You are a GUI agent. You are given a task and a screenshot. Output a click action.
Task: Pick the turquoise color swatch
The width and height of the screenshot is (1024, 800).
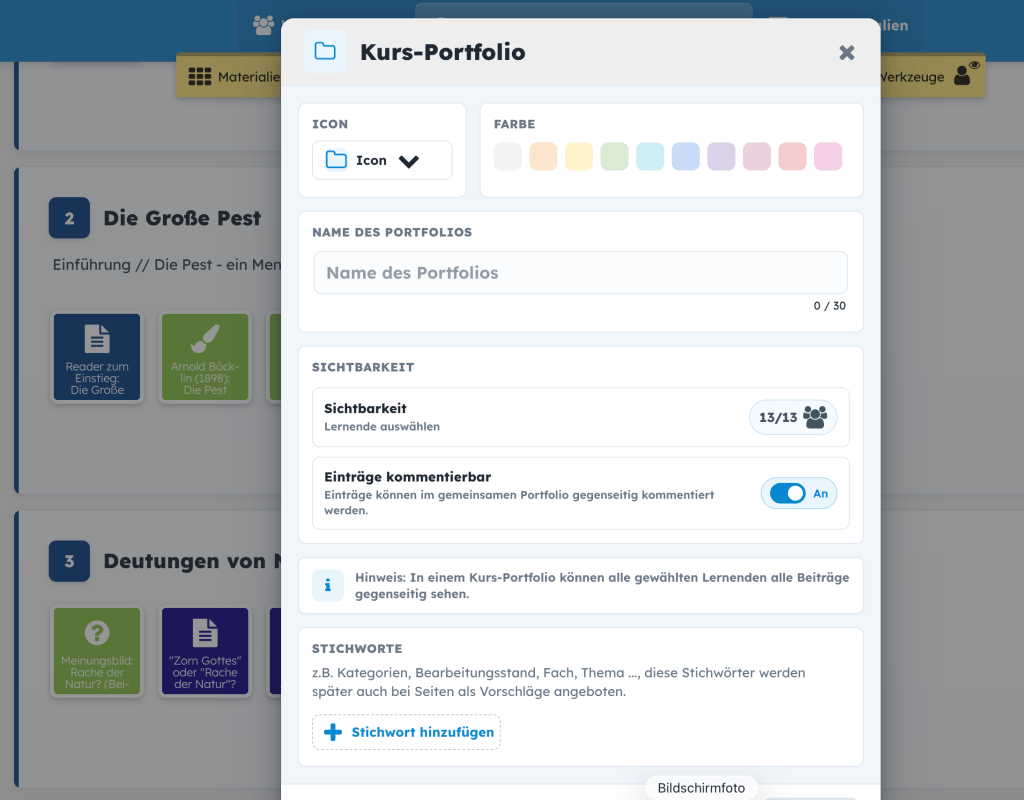click(650, 157)
